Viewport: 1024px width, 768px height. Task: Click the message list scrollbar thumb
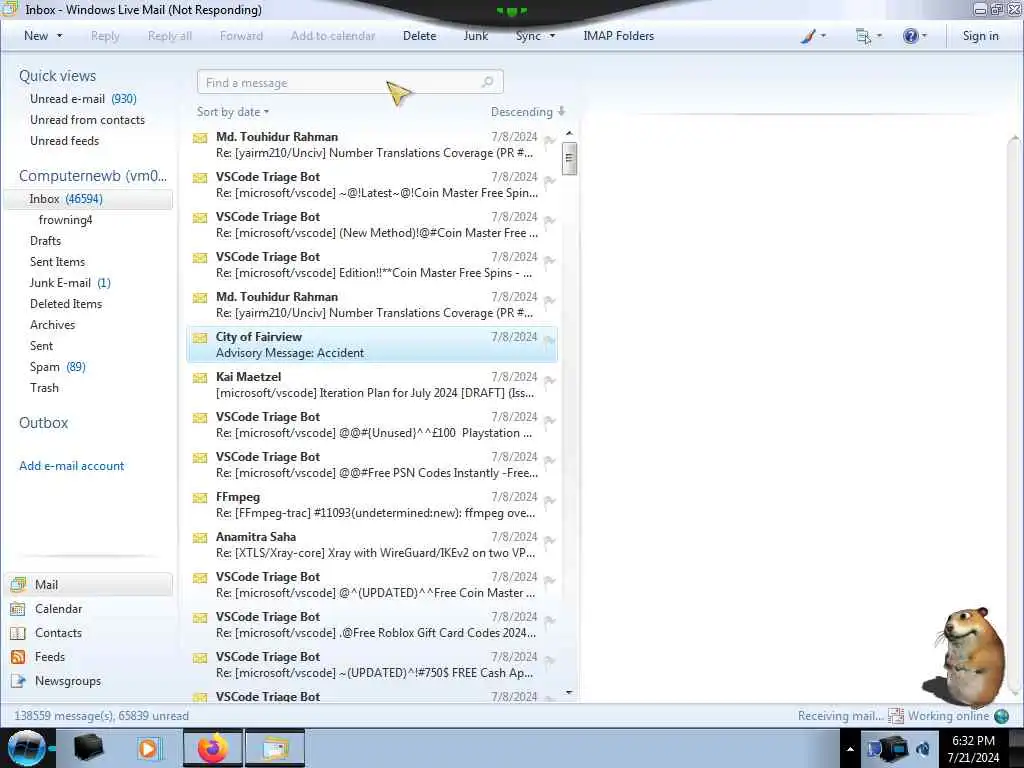click(x=569, y=158)
